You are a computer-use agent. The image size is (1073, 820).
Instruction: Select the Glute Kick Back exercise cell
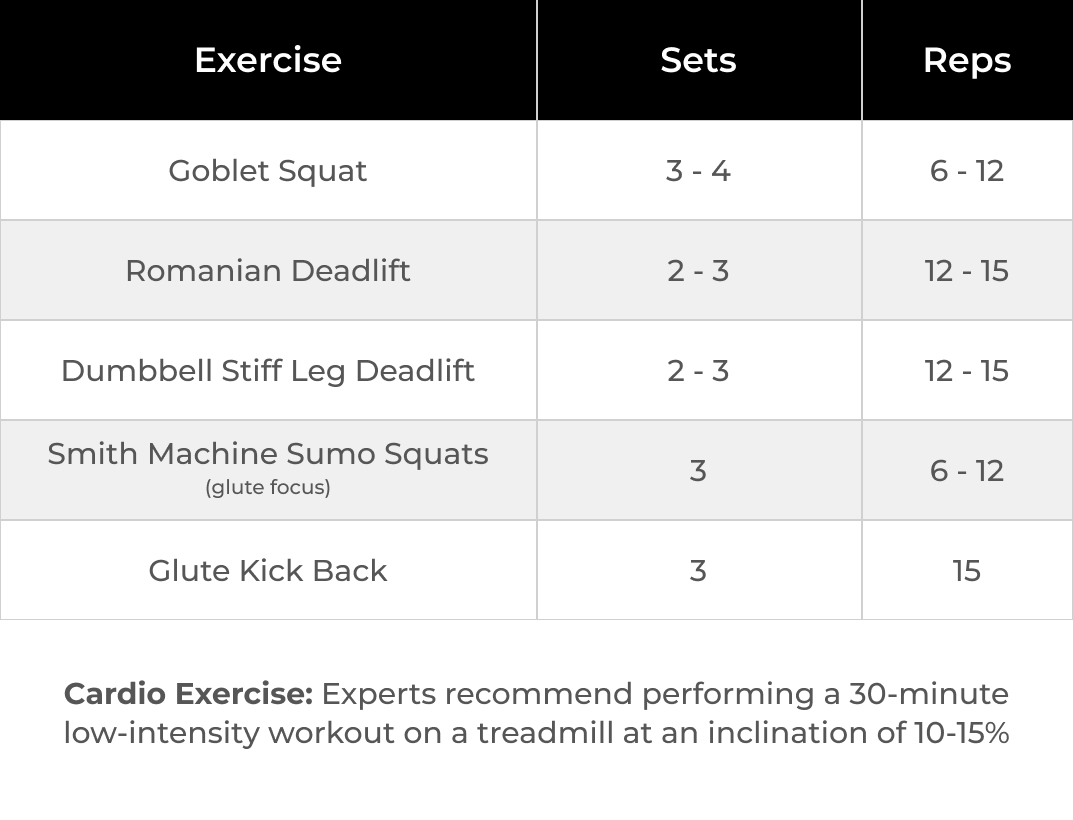(x=268, y=571)
